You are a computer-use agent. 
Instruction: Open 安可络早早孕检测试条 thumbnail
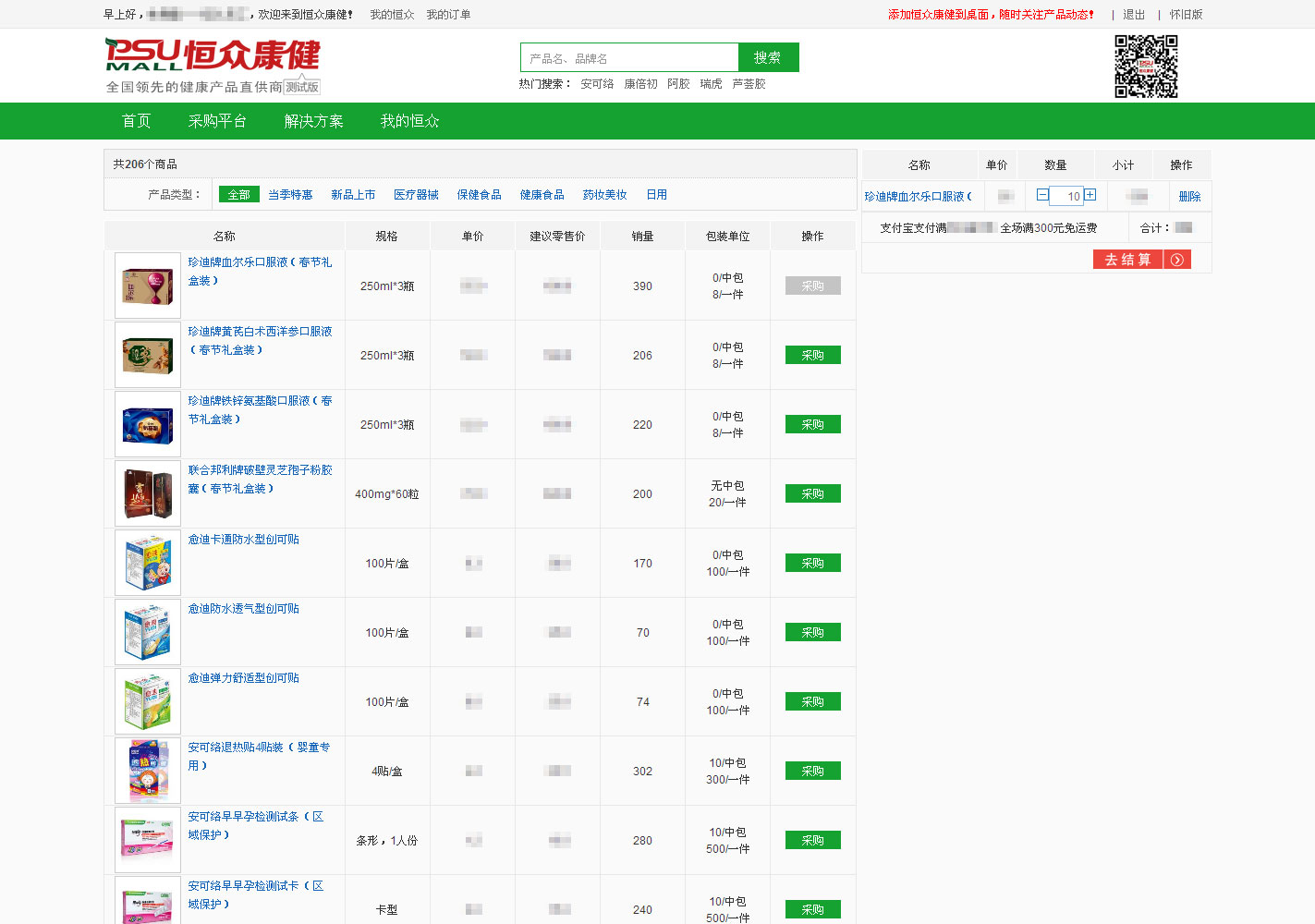148,840
